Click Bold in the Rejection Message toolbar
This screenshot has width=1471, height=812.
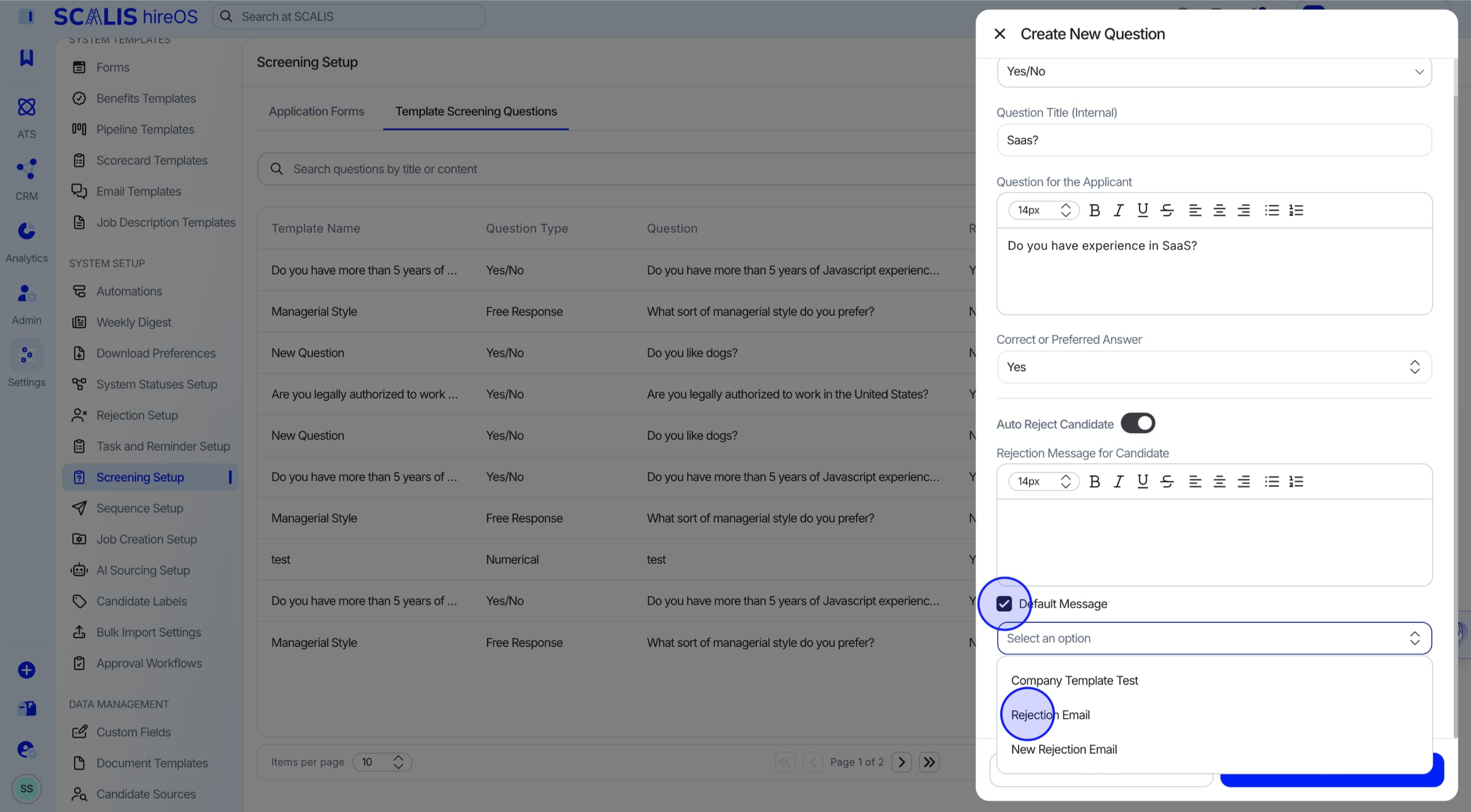pos(1094,481)
